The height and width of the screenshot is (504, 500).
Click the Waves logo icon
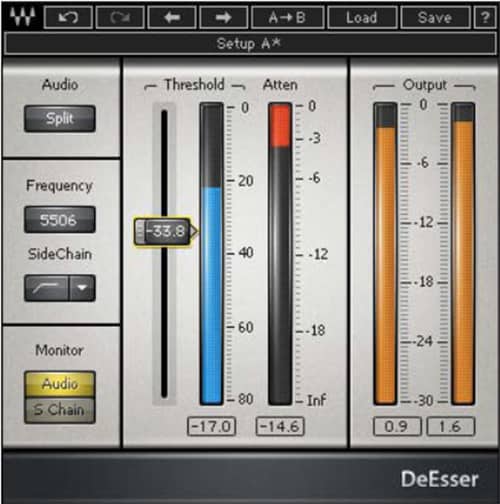click(22, 17)
